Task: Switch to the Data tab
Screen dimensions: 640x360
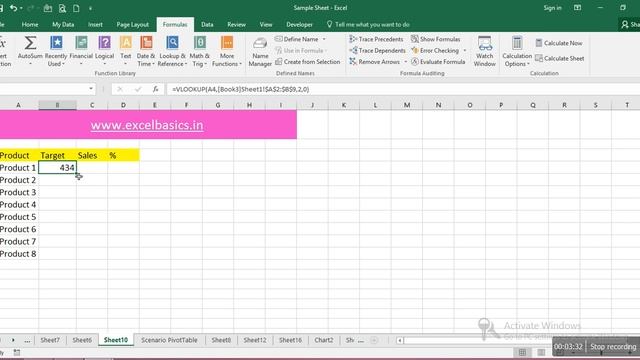Action: point(207,24)
